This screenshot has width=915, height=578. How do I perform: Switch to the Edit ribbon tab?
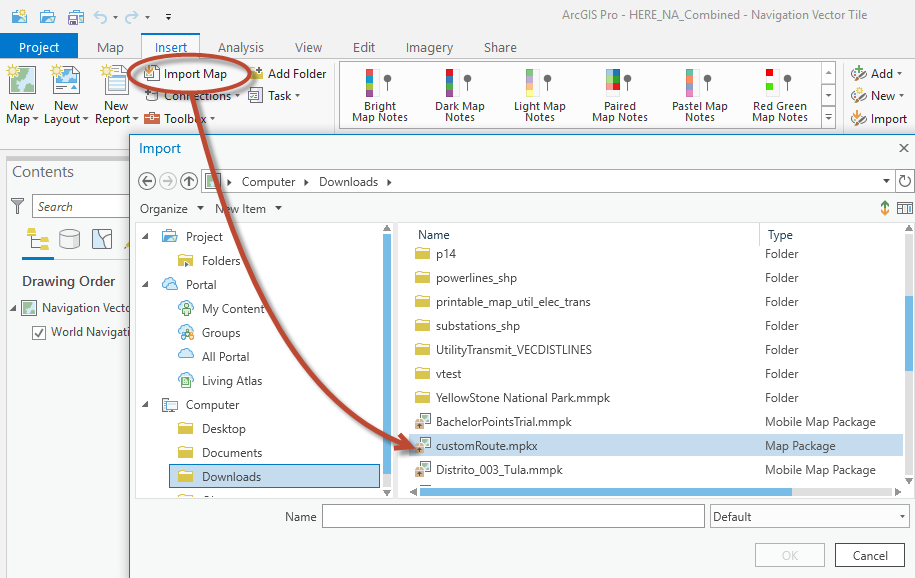pyautogui.click(x=364, y=47)
